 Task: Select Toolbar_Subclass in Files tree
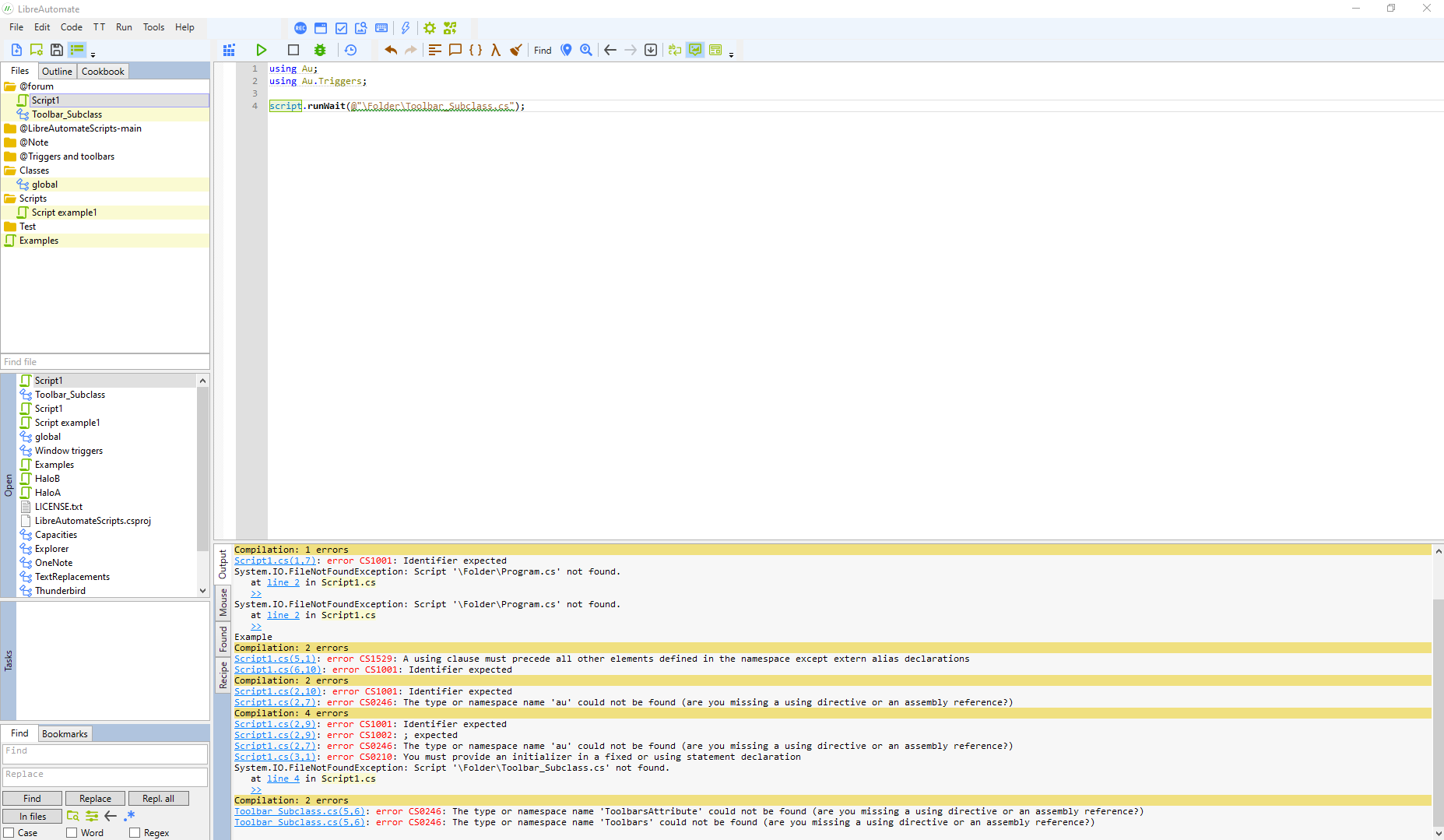67,114
